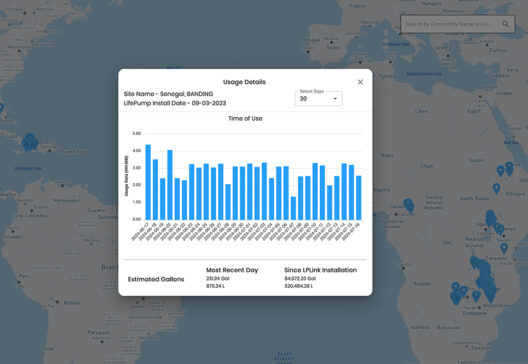Click the search magnifier icon
Screen dimensions: 528x364
click(x=505, y=24)
